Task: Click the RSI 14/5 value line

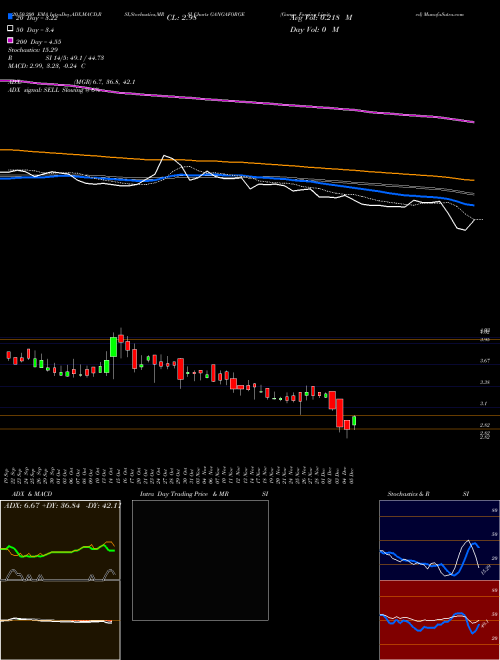Action: point(56,58)
